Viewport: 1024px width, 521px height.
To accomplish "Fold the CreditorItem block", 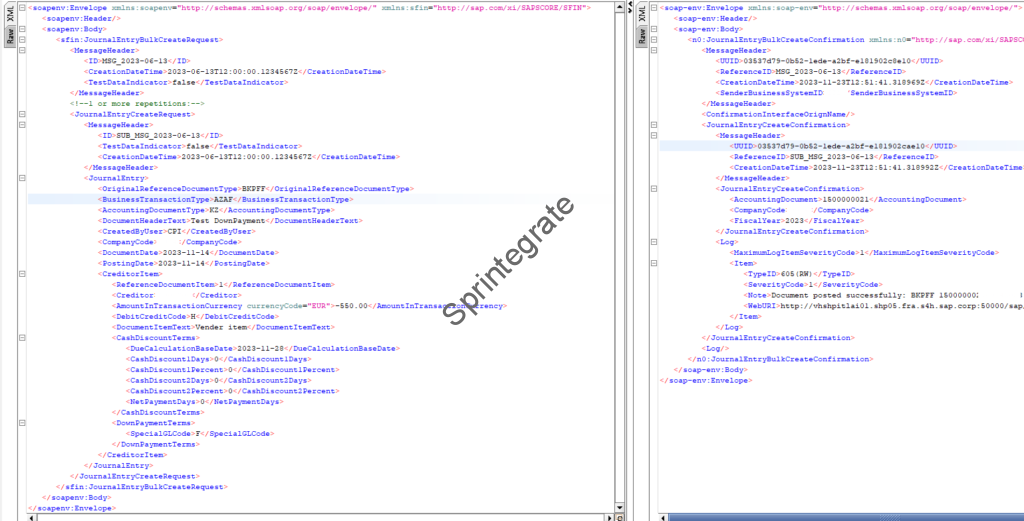I will [22, 274].
